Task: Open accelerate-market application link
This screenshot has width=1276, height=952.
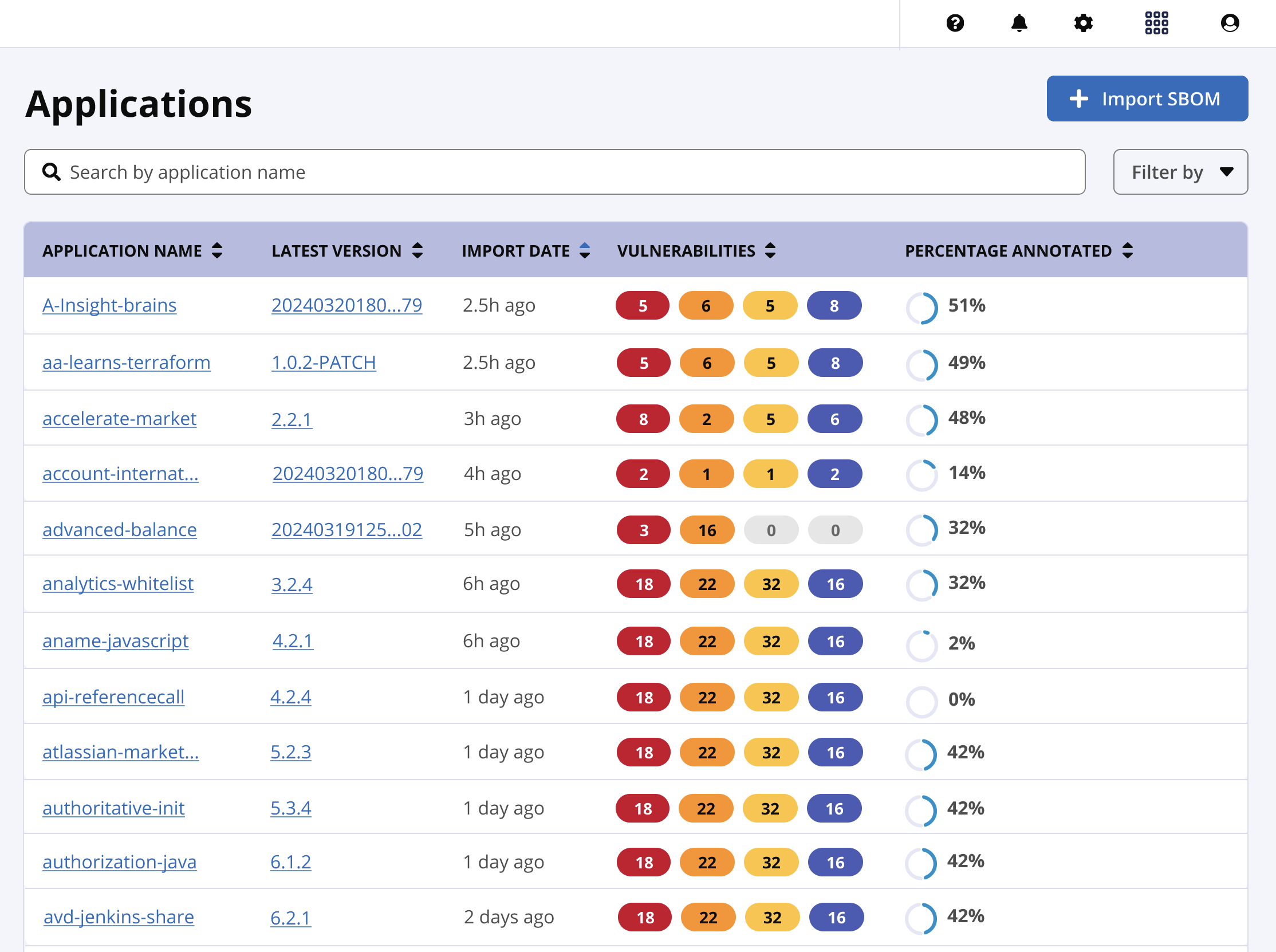Action: [x=119, y=418]
